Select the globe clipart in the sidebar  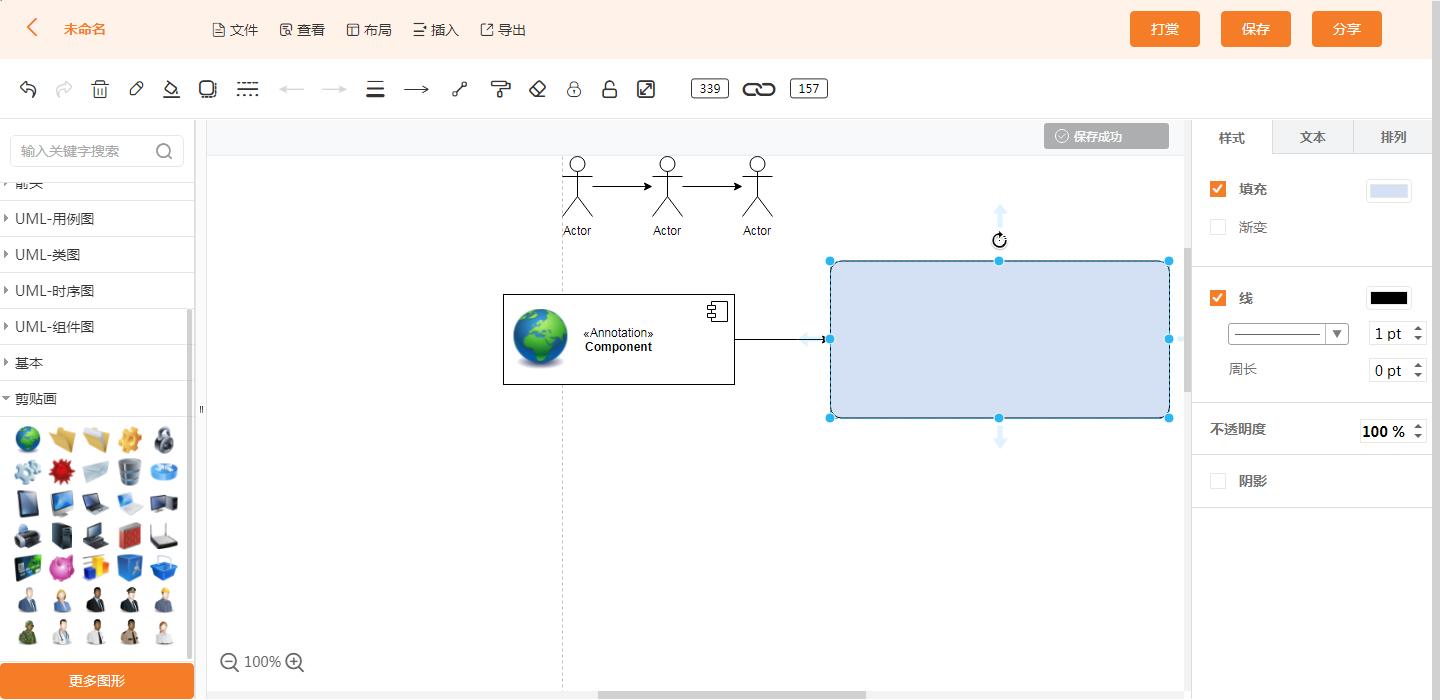(27, 439)
